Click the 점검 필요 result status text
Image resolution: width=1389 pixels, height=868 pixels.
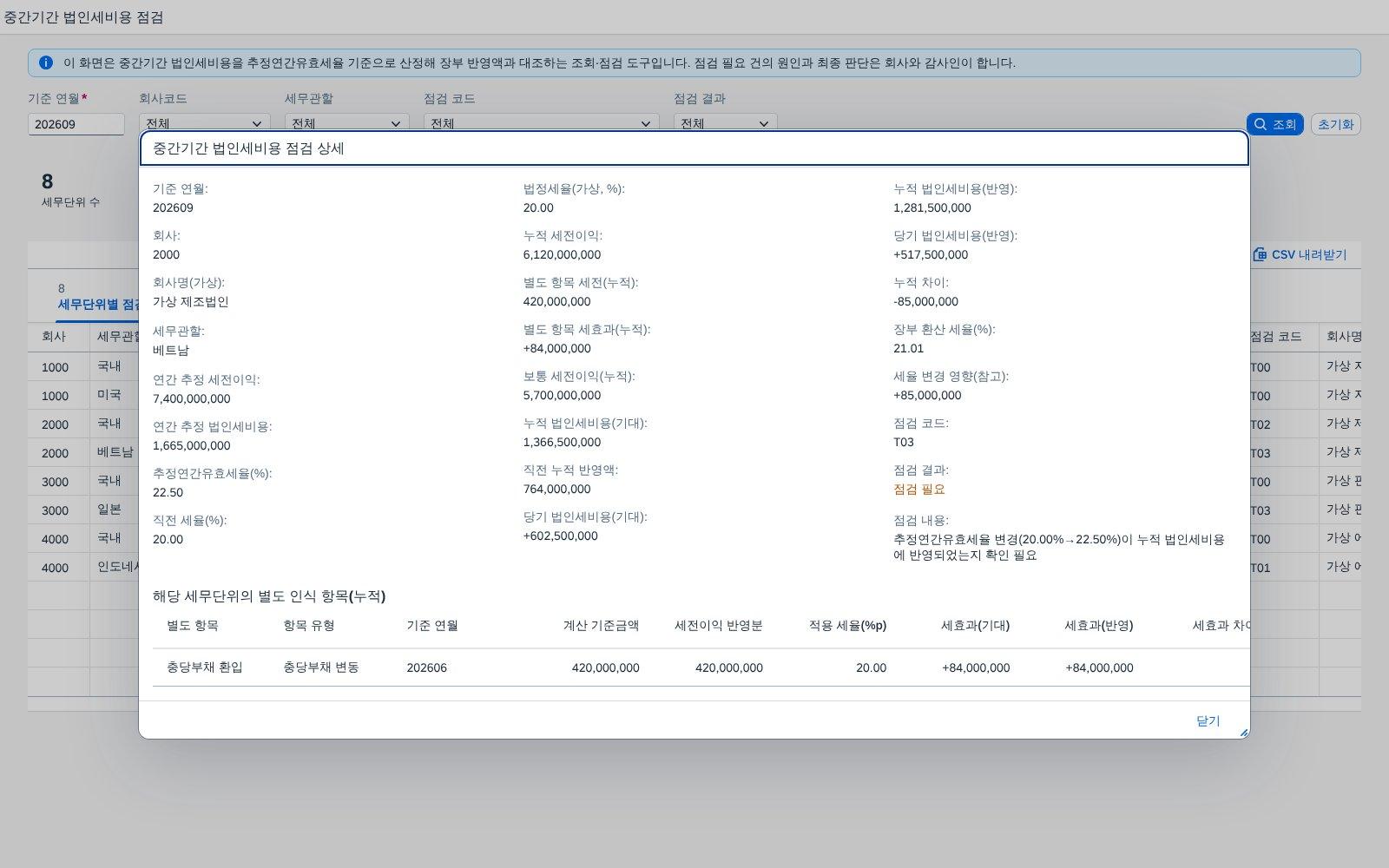(919, 489)
